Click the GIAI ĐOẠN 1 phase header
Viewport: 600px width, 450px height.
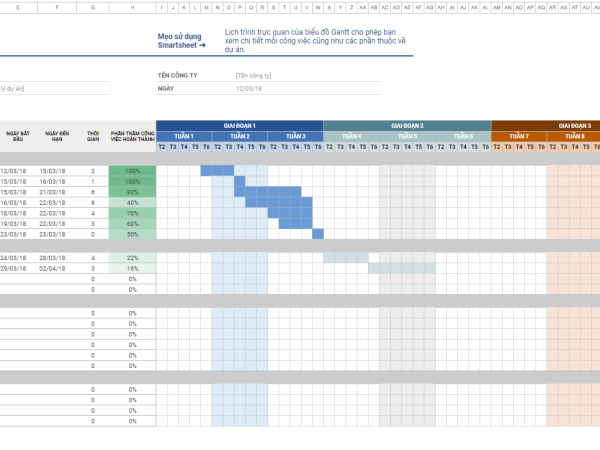point(239,125)
